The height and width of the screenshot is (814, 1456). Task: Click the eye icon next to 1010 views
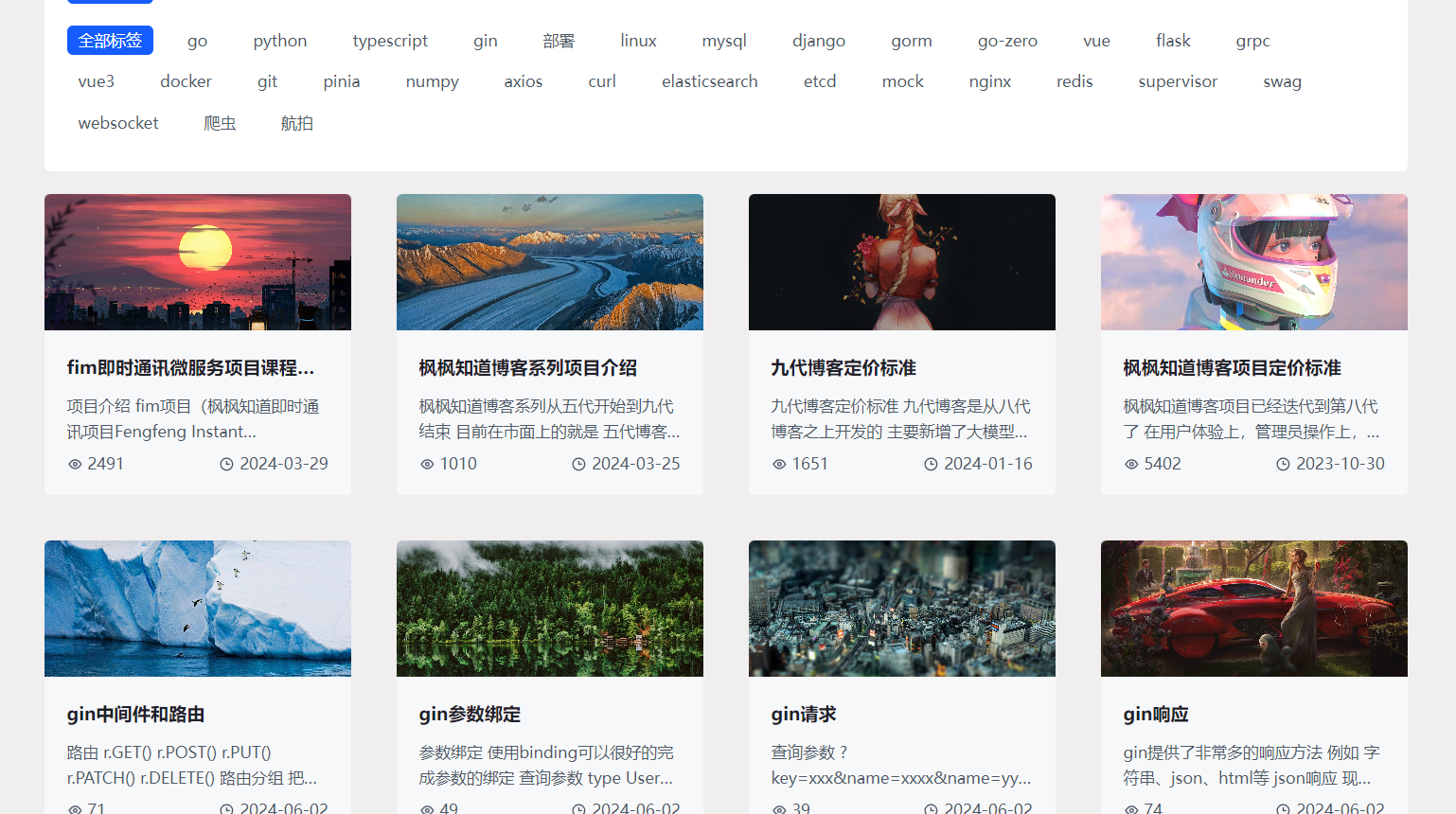(x=427, y=464)
